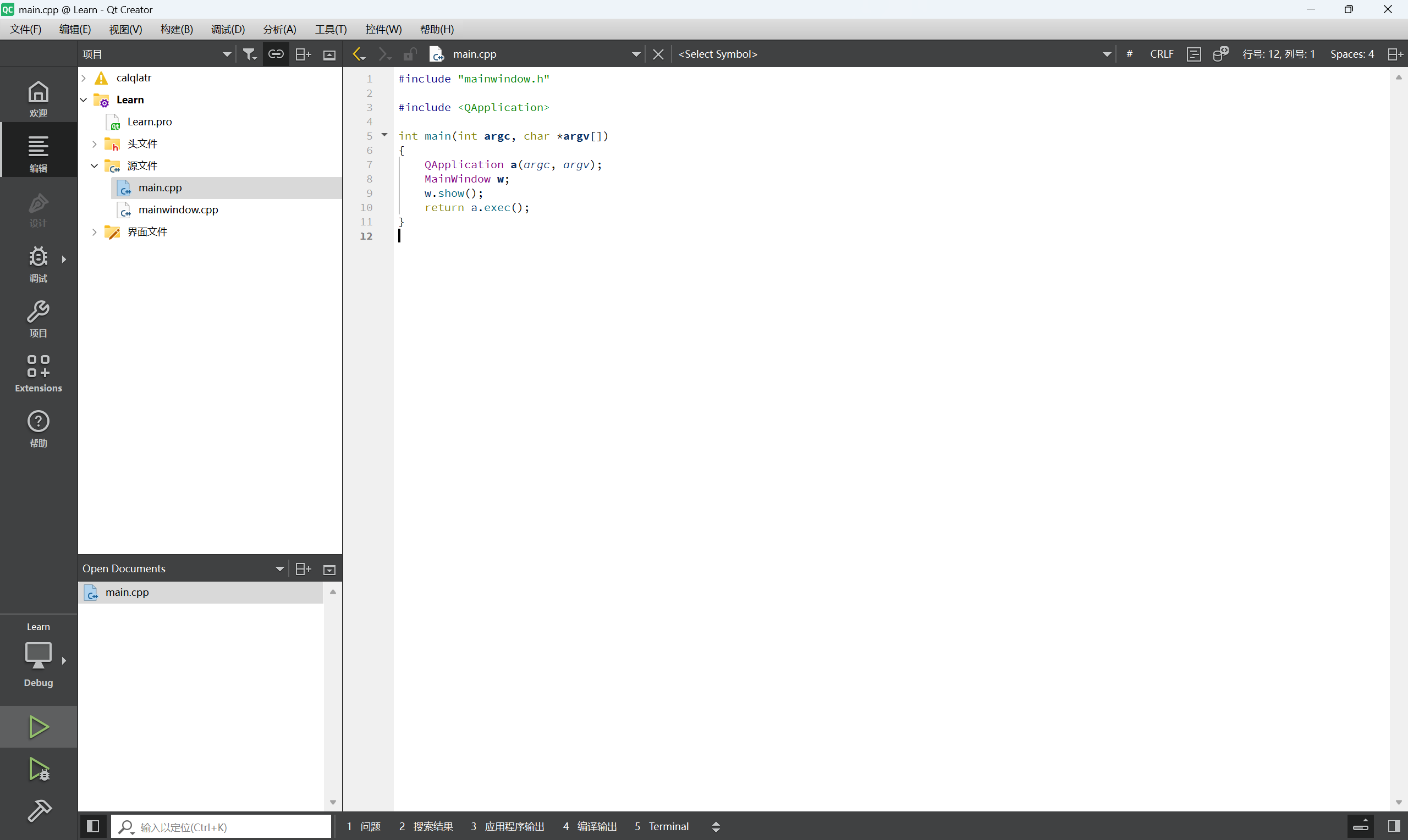Open the 编辑(E) menu
Screen dimensions: 1408x840
[x=75, y=30]
